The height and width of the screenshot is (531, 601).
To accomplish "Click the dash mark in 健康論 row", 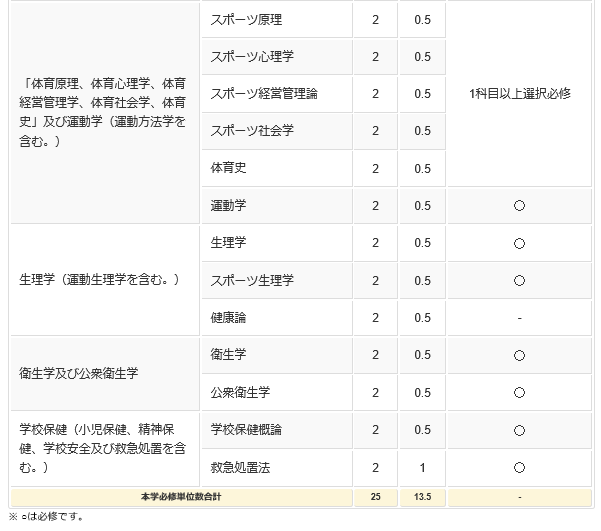I will (519, 318).
